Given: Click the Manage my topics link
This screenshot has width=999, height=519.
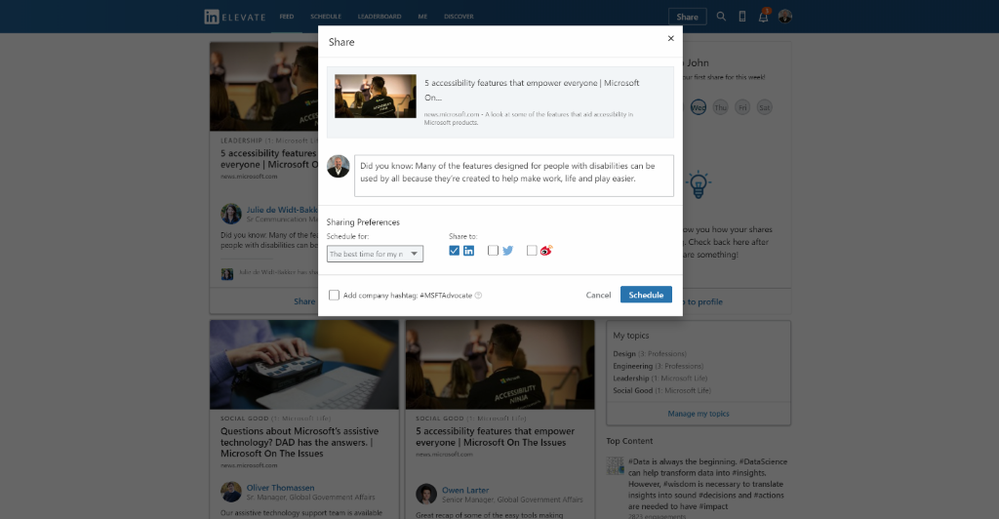Looking at the screenshot, I should [698, 414].
